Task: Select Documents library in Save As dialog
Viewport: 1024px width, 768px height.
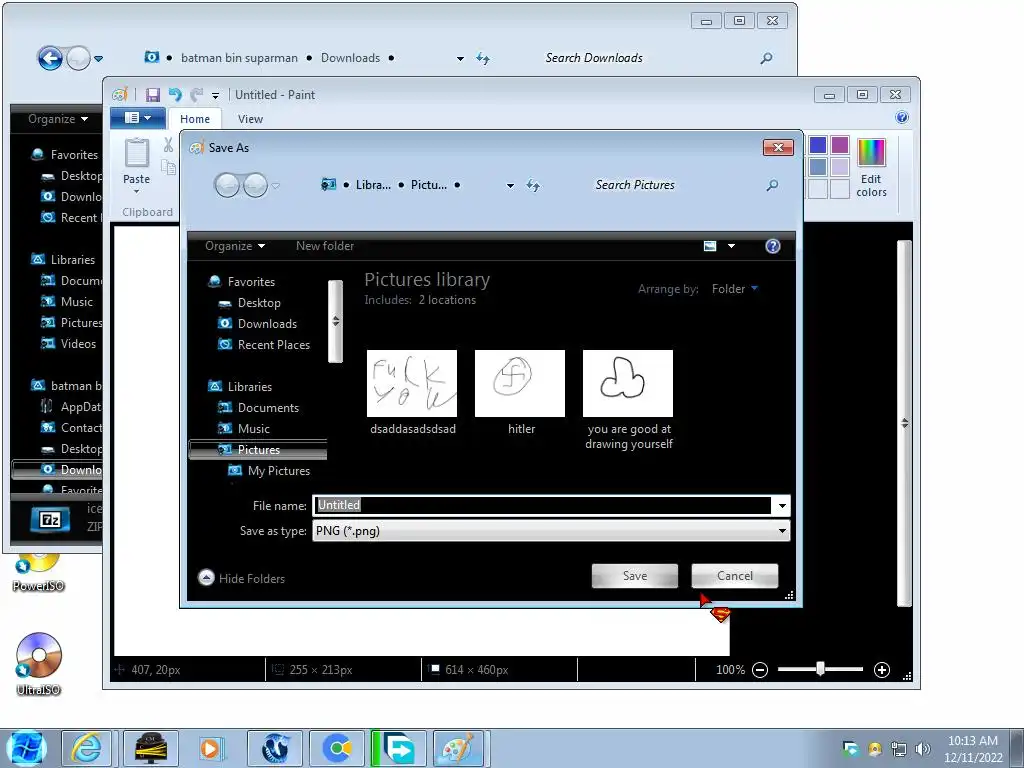Action: [268, 408]
